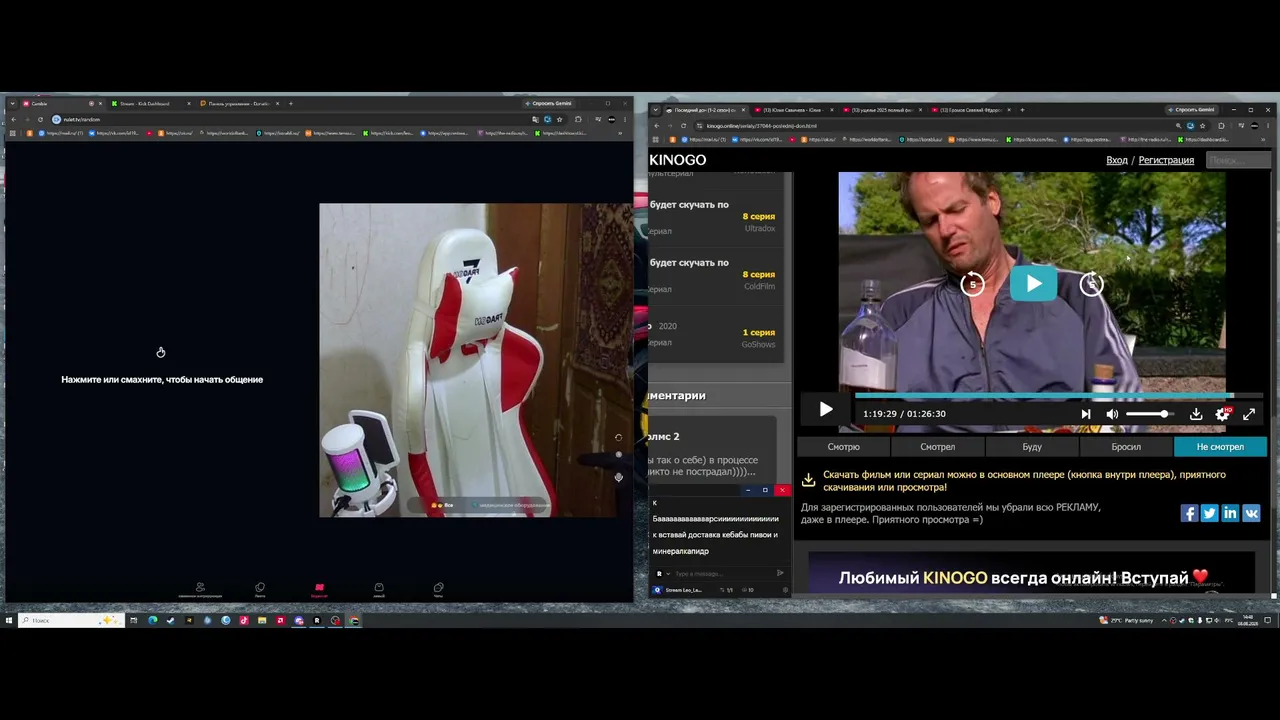This screenshot has width=1280, height=720.
Task: Skip to next episode in player
Action: coord(1086,413)
